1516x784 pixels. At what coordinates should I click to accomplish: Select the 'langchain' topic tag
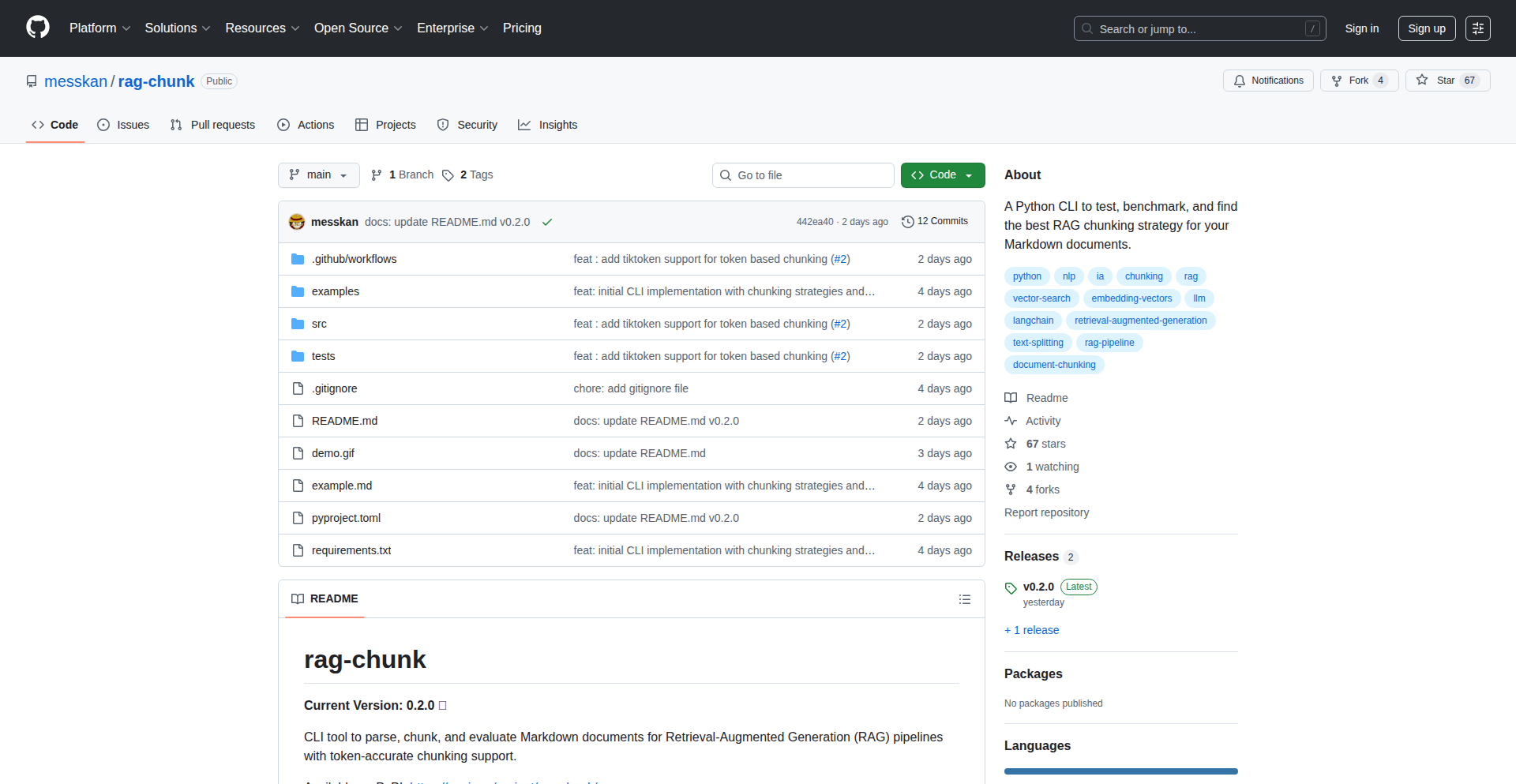1033,321
